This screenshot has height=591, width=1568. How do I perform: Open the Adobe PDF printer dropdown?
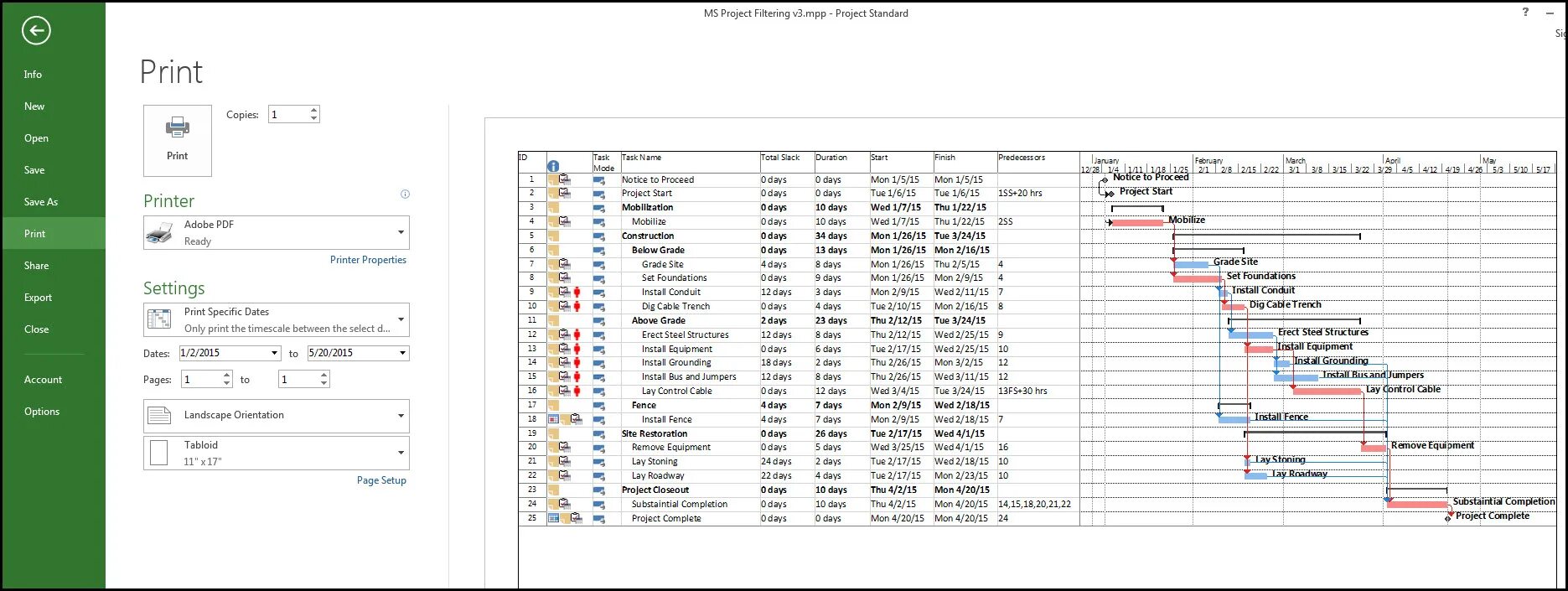point(401,232)
